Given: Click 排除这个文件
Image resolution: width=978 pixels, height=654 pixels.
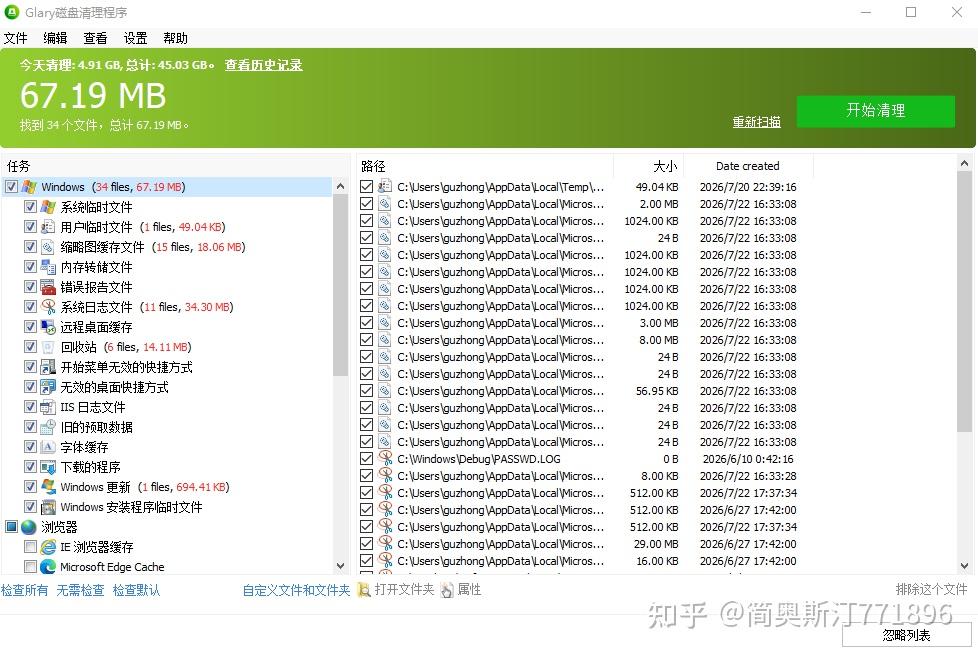Looking at the screenshot, I should 931,589.
